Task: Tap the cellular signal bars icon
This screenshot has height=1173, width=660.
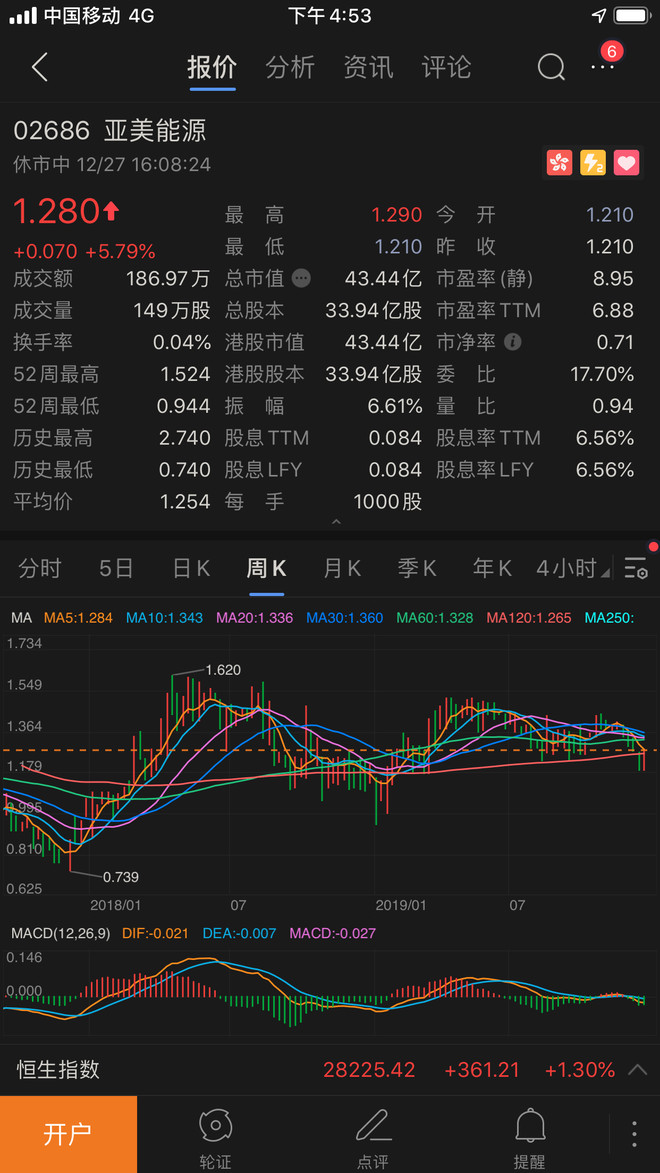Action: coord(23,16)
